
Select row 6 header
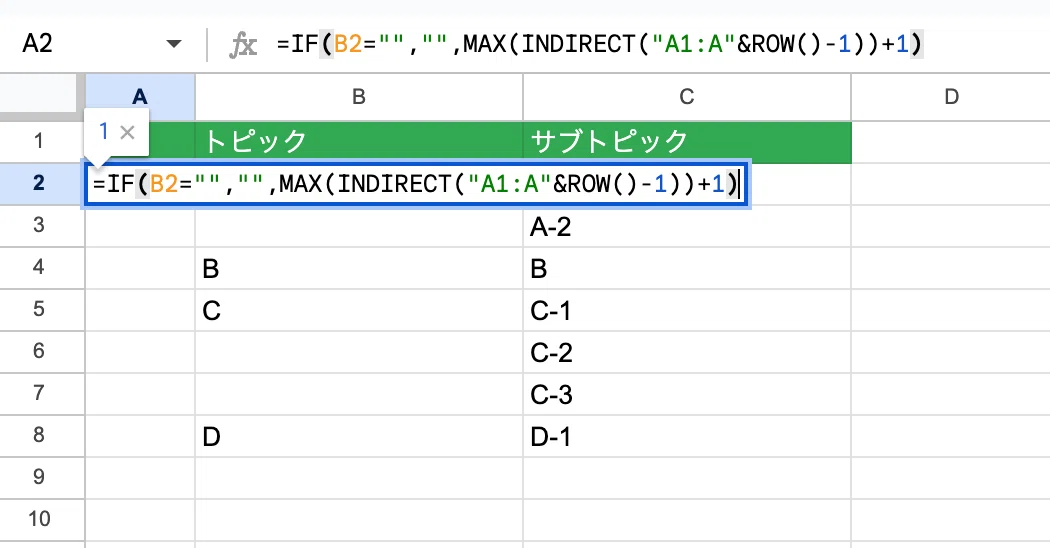pos(39,352)
